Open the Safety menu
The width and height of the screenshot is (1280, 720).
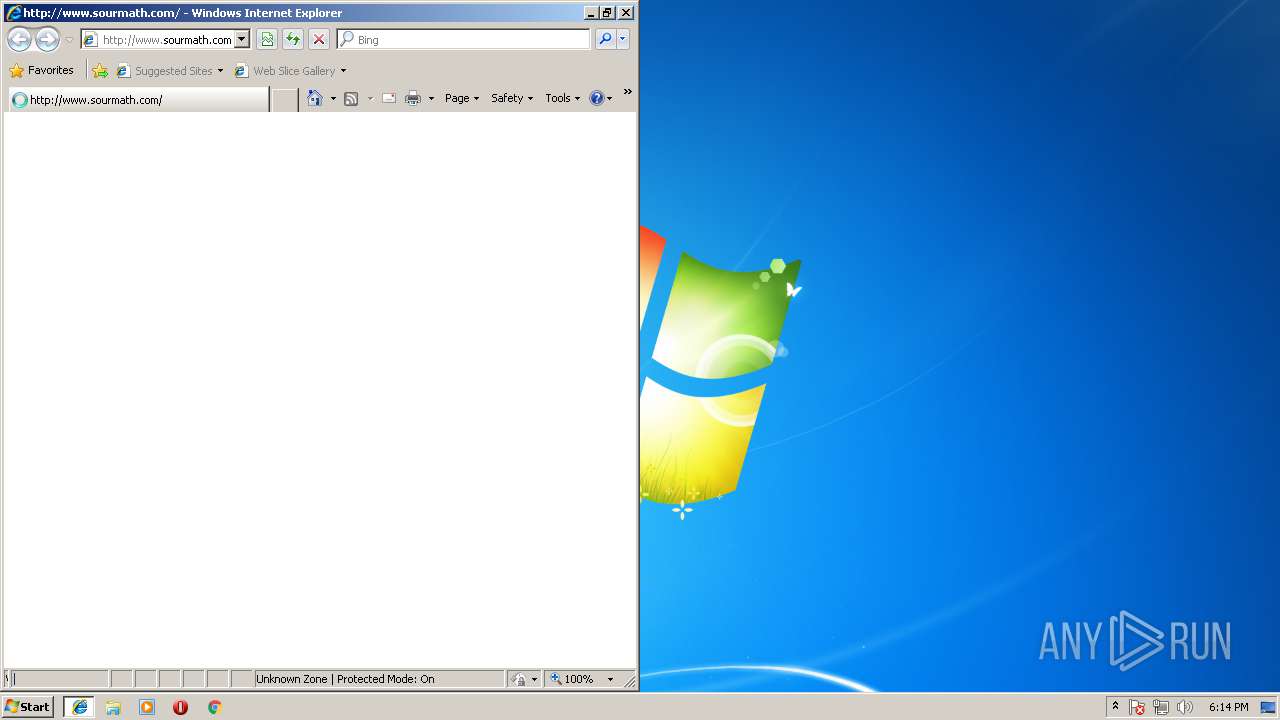point(512,98)
